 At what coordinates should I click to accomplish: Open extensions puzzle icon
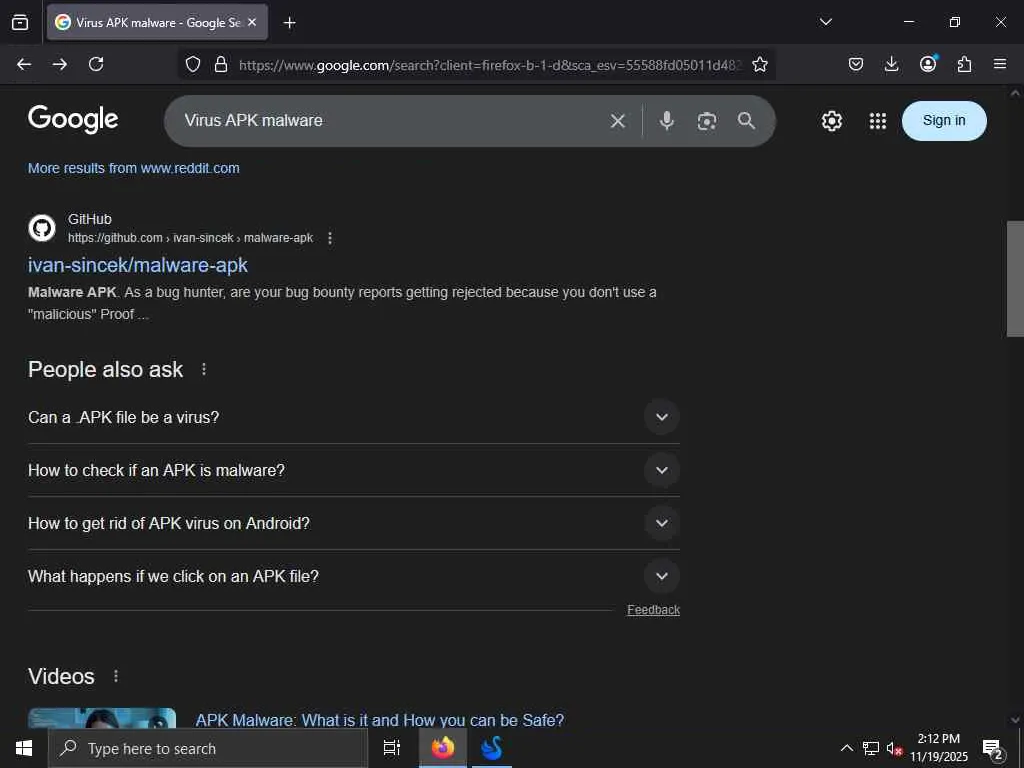click(x=964, y=64)
